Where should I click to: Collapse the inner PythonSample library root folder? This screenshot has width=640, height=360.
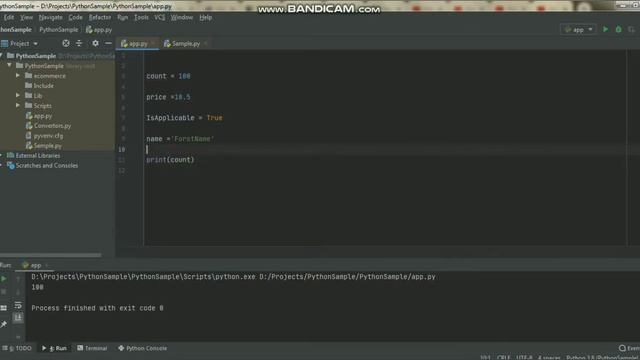pos(9,65)
